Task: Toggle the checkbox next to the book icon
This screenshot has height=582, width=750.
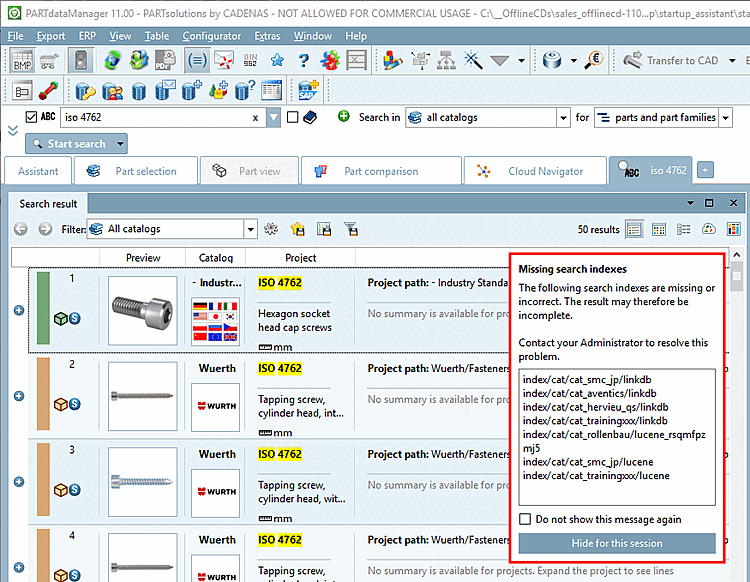Action: click(292, 117)
